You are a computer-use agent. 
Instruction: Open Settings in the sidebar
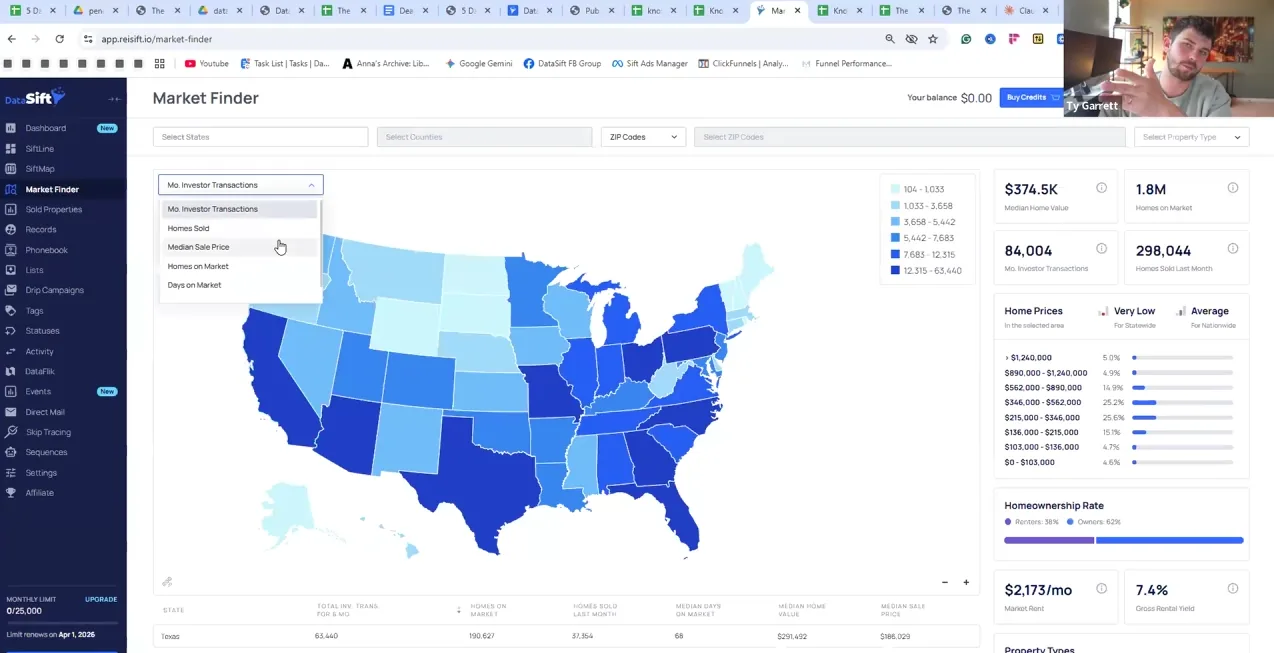(41, 472)
